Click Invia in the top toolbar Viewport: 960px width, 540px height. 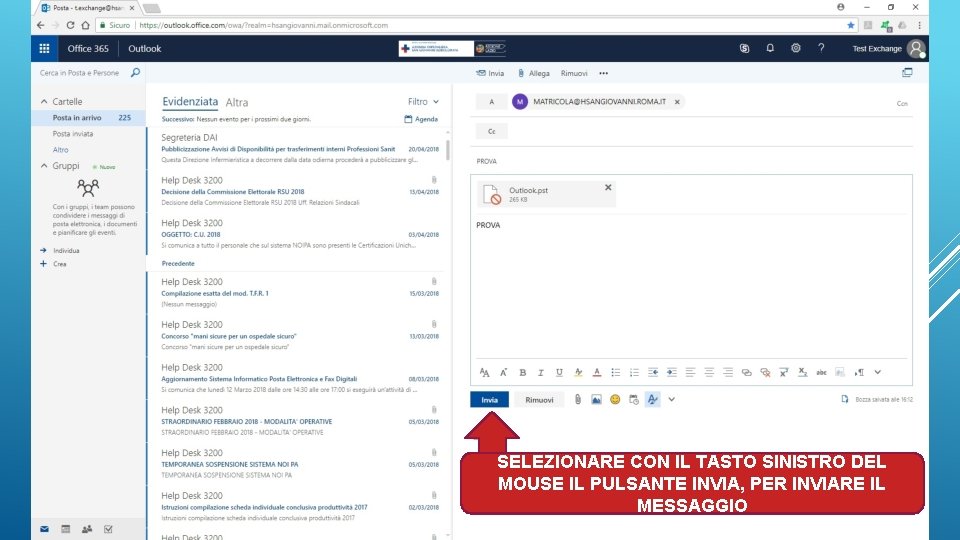coord(490,73)
